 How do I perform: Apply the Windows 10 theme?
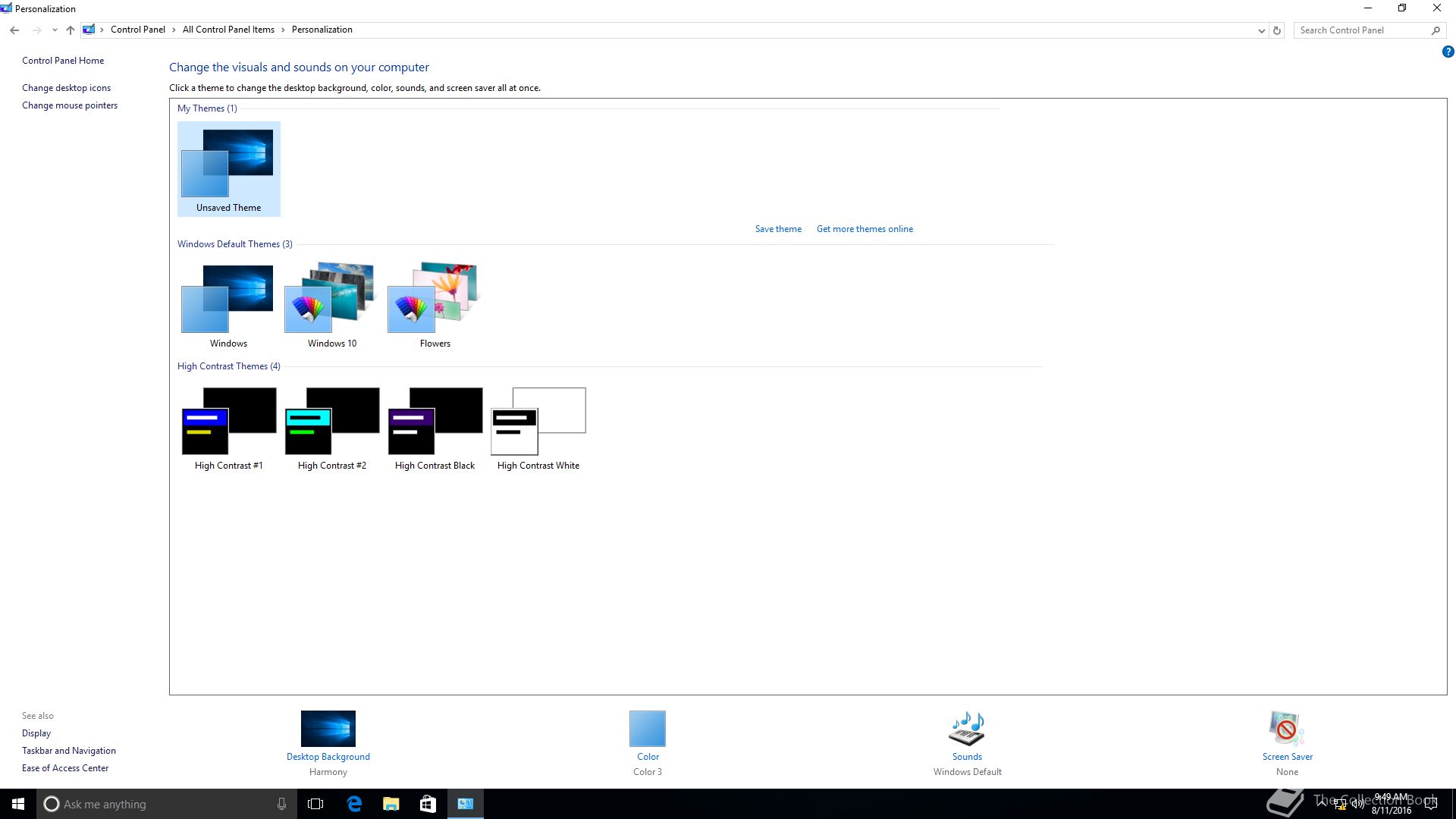[331, 305]
